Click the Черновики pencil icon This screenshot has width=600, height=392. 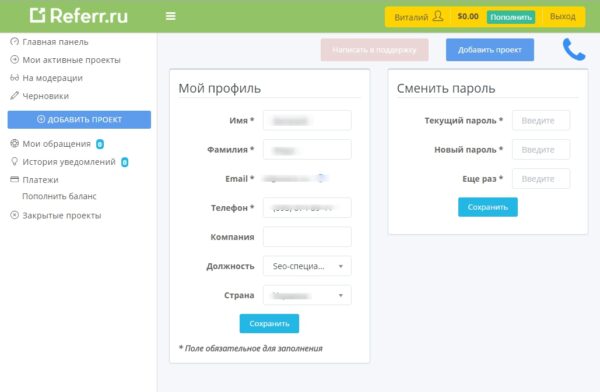coord(15,96)
